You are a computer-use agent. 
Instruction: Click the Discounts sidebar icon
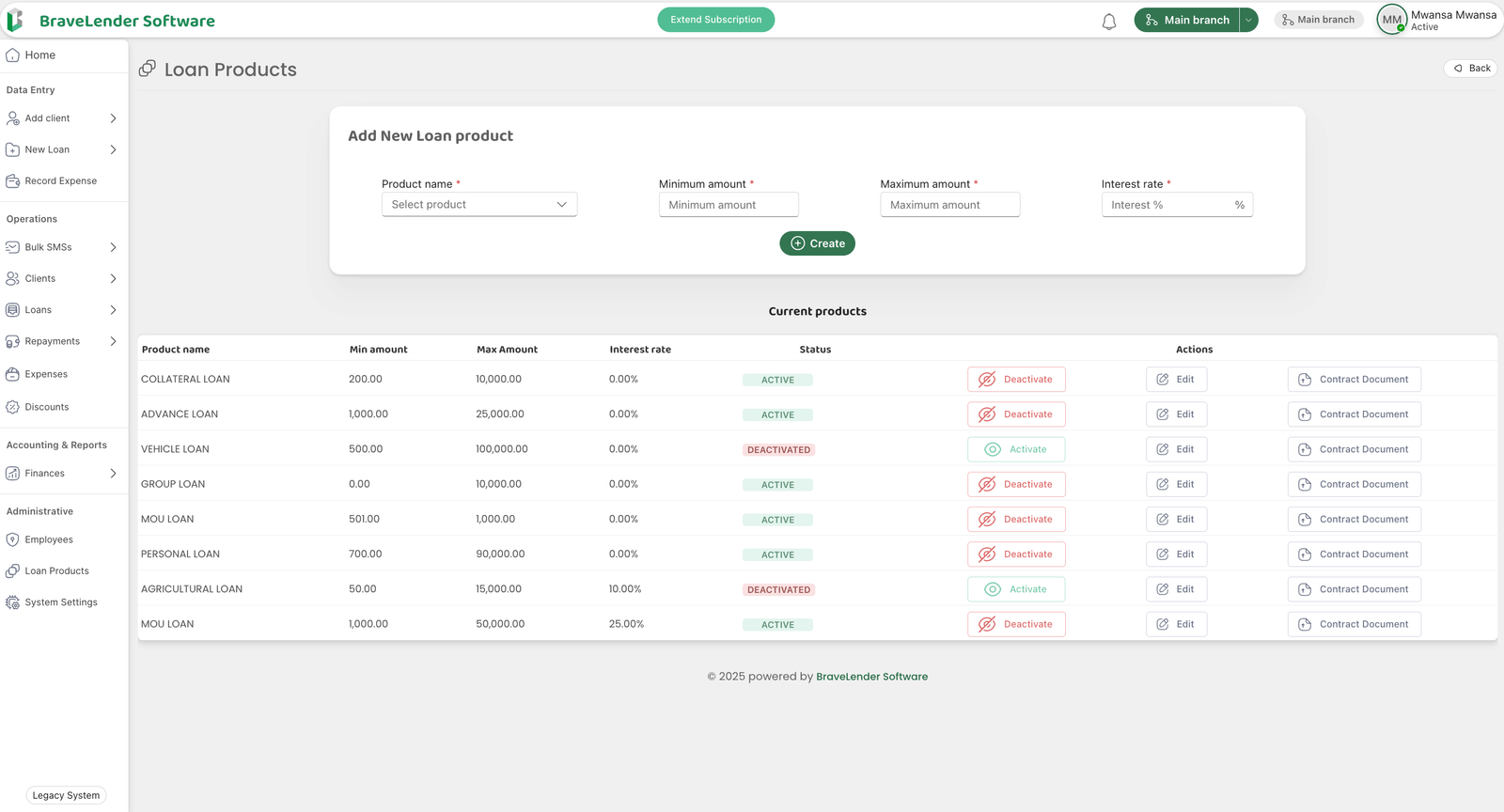coord(13,407)
